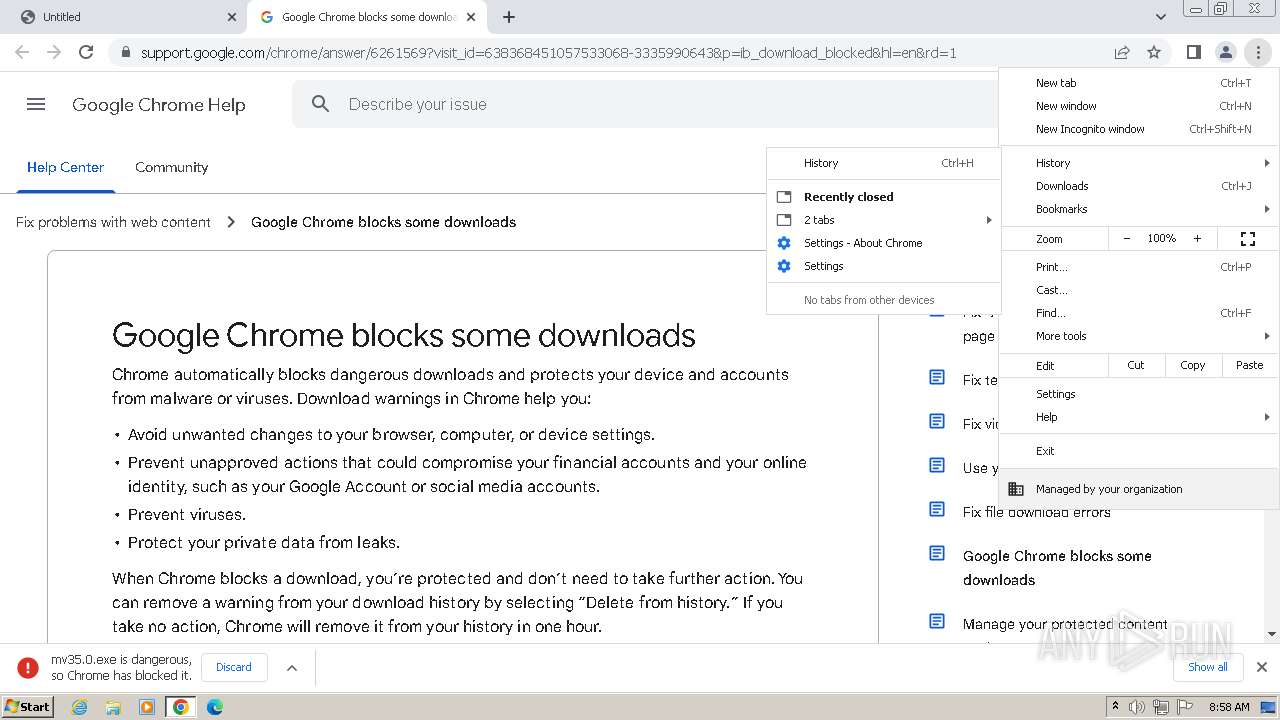Click the red dangerous download warning icon

click(x=28, y=668)
